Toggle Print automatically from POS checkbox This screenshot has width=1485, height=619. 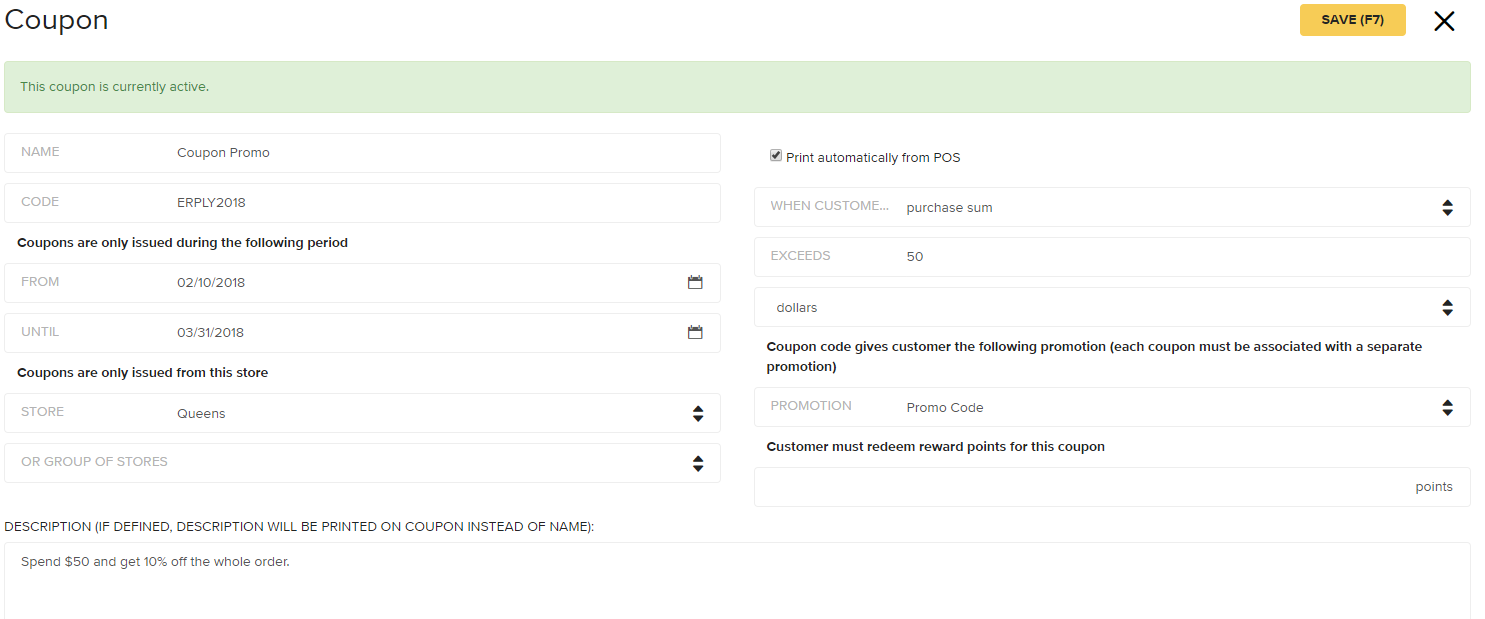[775, 156]
